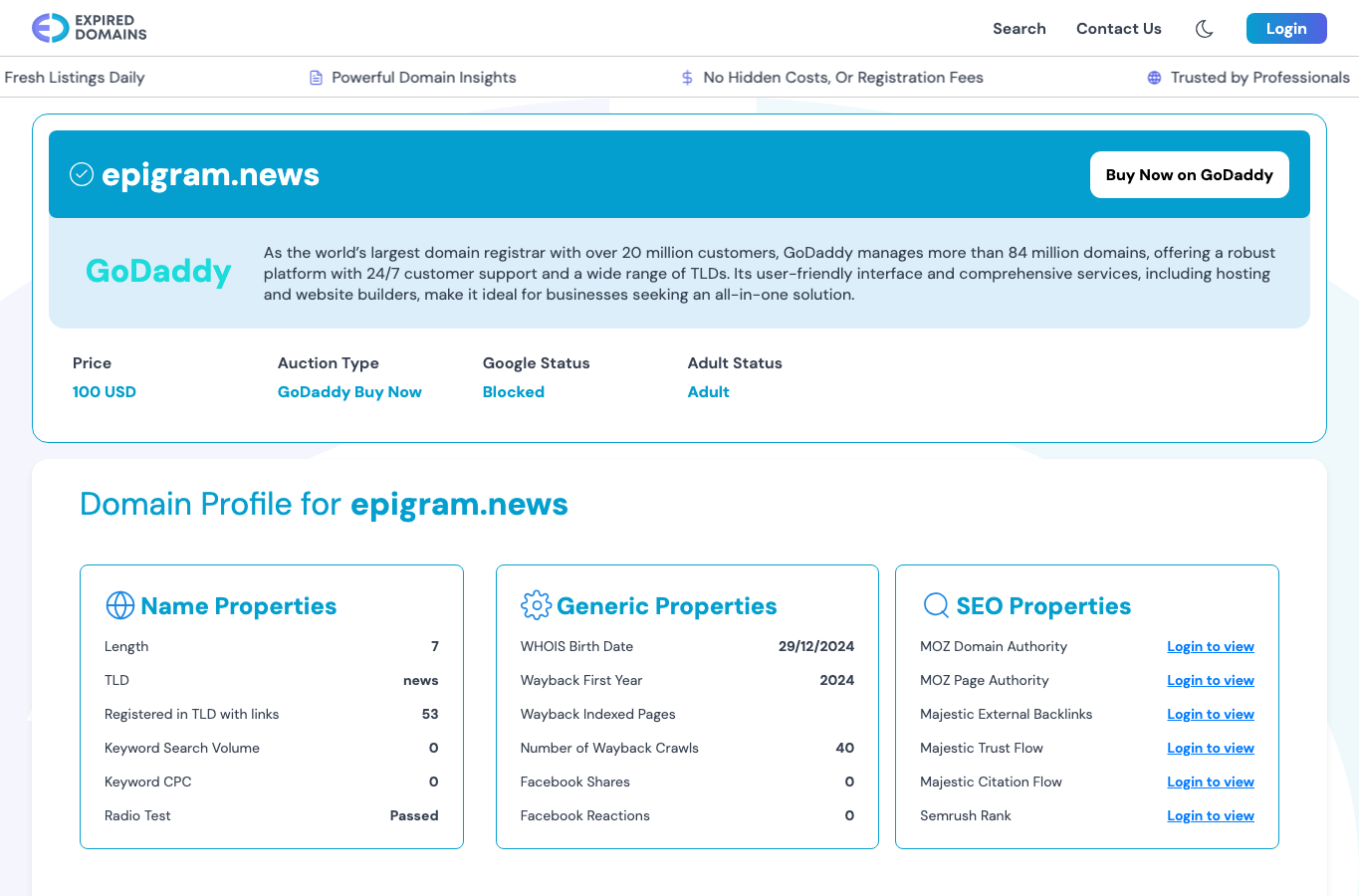The height and width of the screenshot is (896, 1359).
Task: Click the dollar sign icon beside No Hidden Costs
Action: pyautogui.click(x=687, y=78)
